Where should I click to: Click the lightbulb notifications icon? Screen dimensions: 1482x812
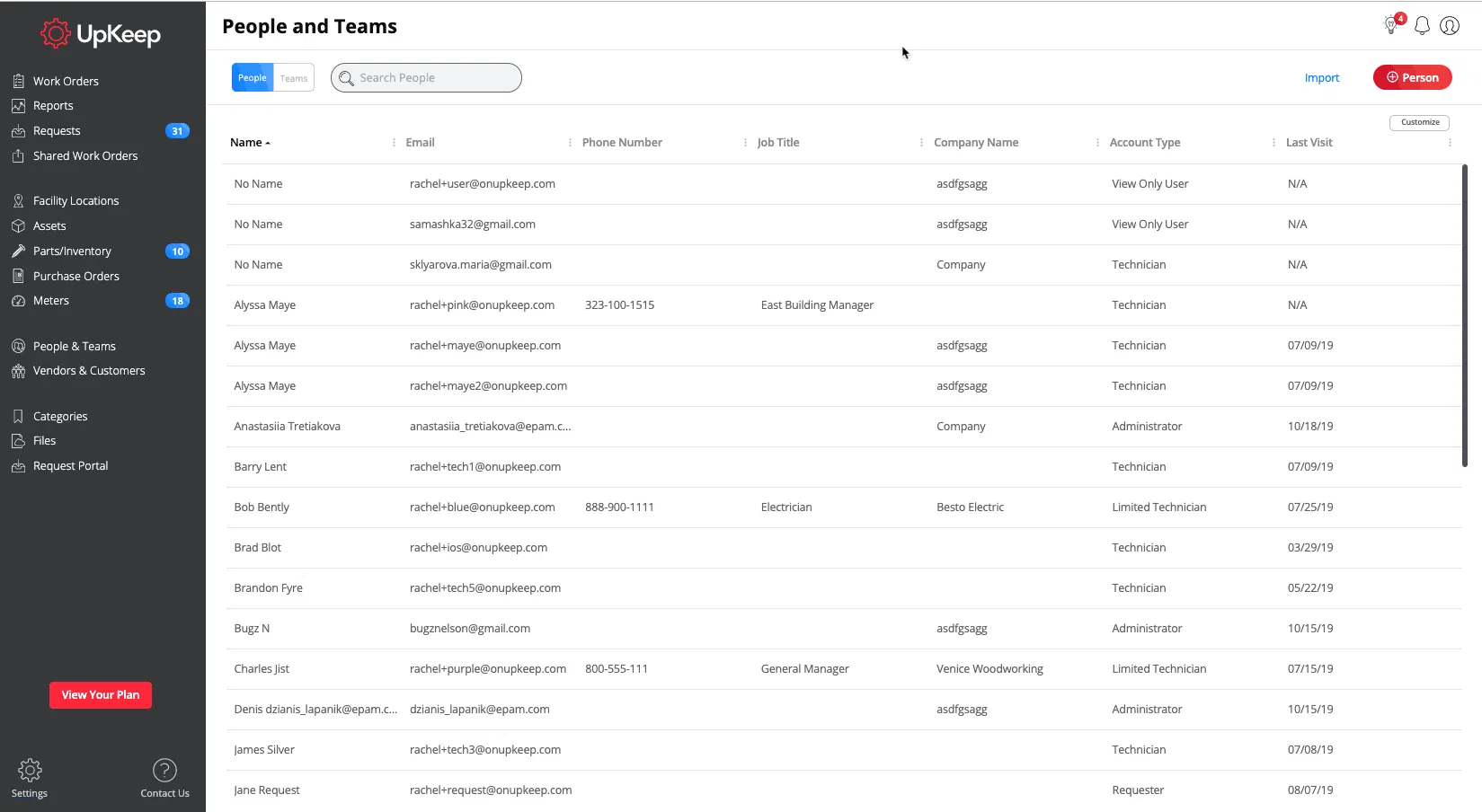coord(1391,26)
